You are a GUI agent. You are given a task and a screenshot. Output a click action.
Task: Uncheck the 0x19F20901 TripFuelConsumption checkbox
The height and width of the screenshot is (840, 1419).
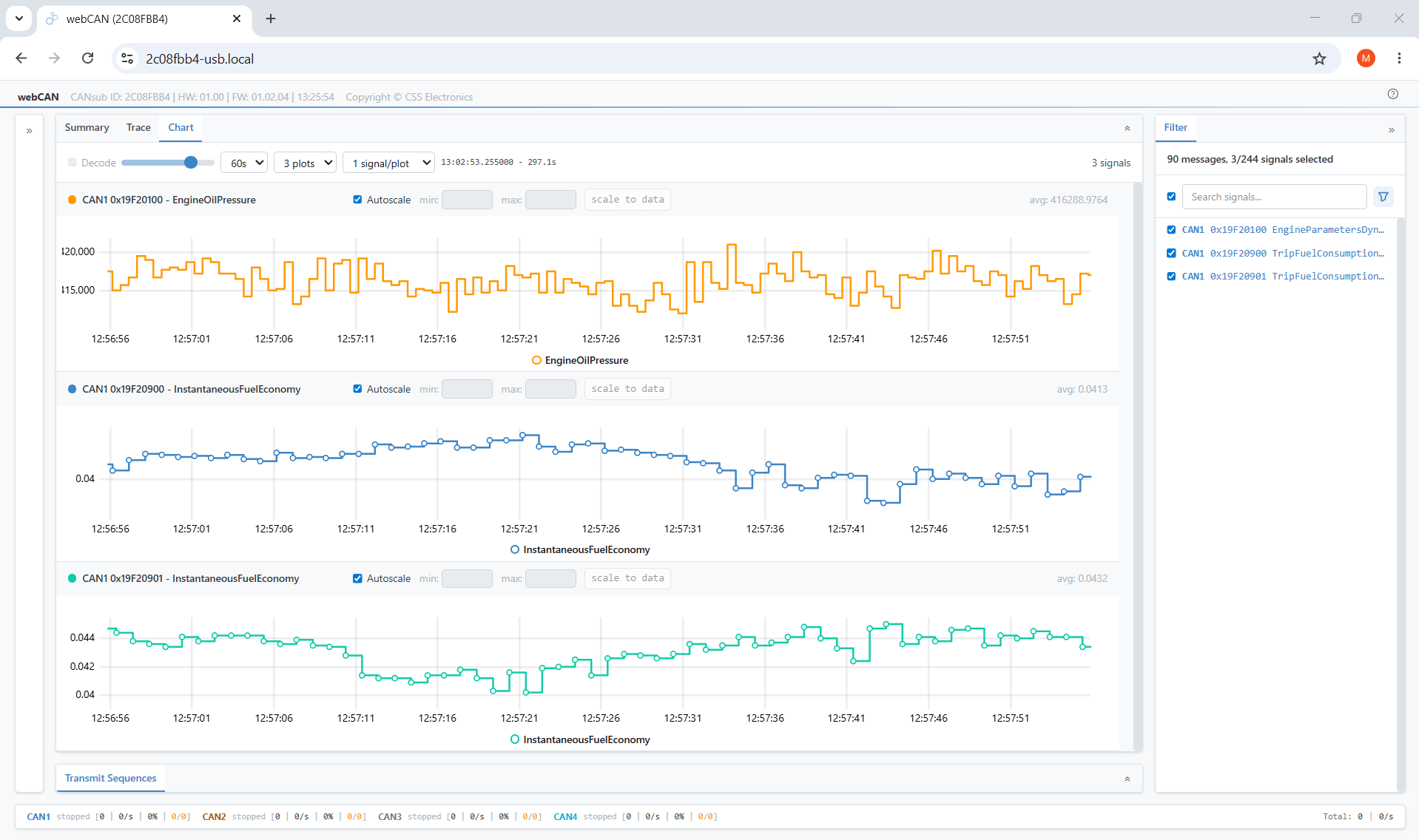click(x=1171, y=276)
